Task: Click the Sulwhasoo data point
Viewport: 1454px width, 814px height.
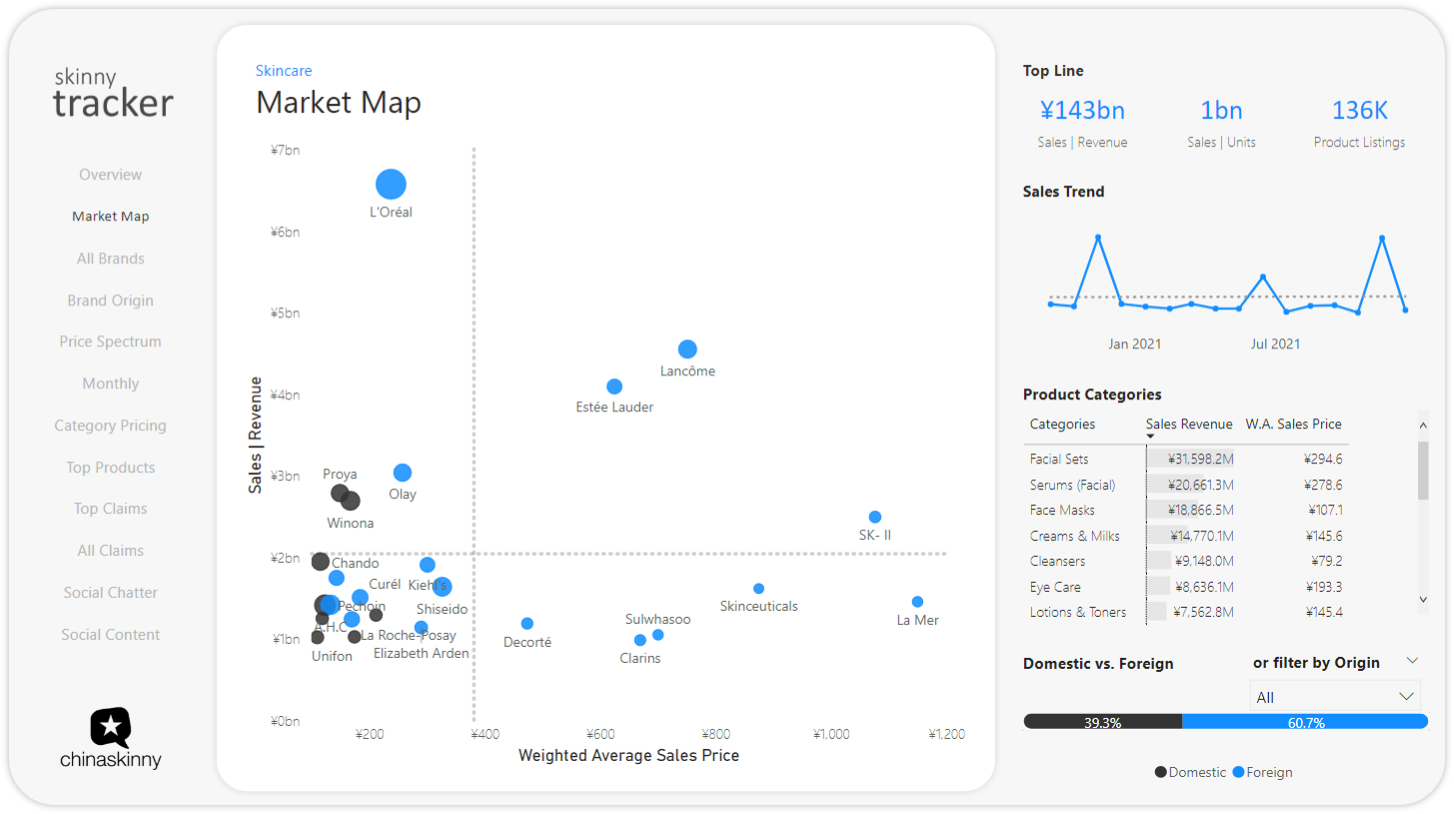Action: click(657, 635)
